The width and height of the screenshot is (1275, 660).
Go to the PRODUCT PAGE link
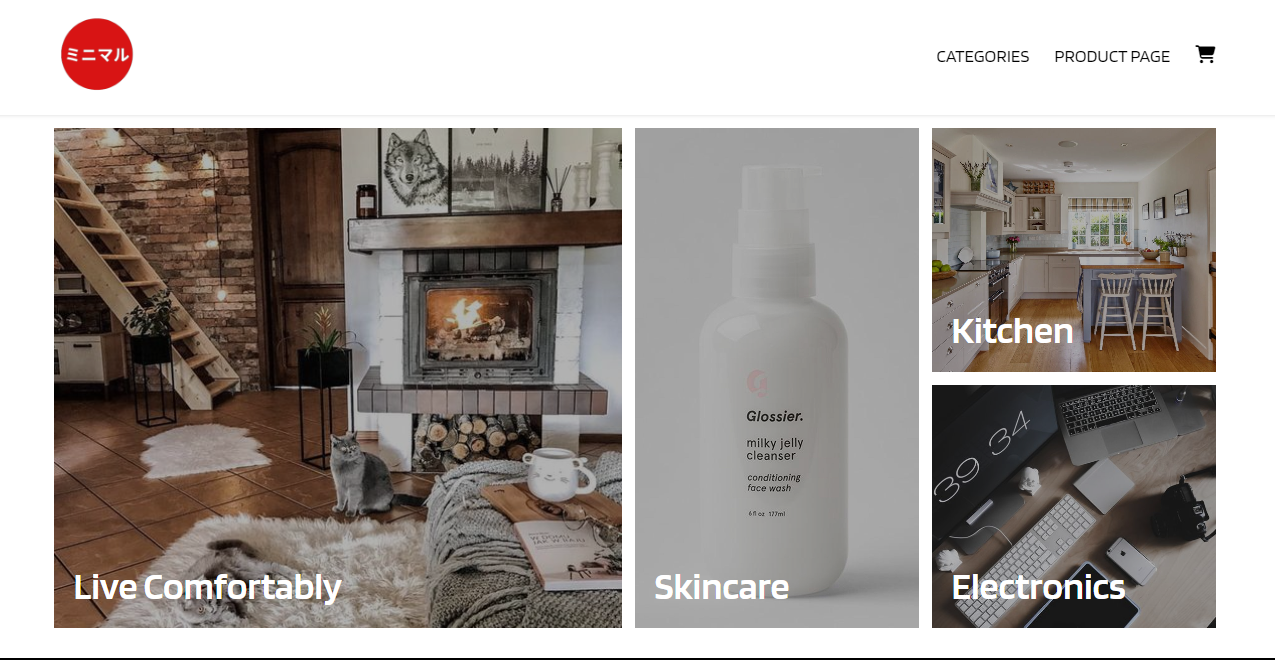pos(1112,57)
